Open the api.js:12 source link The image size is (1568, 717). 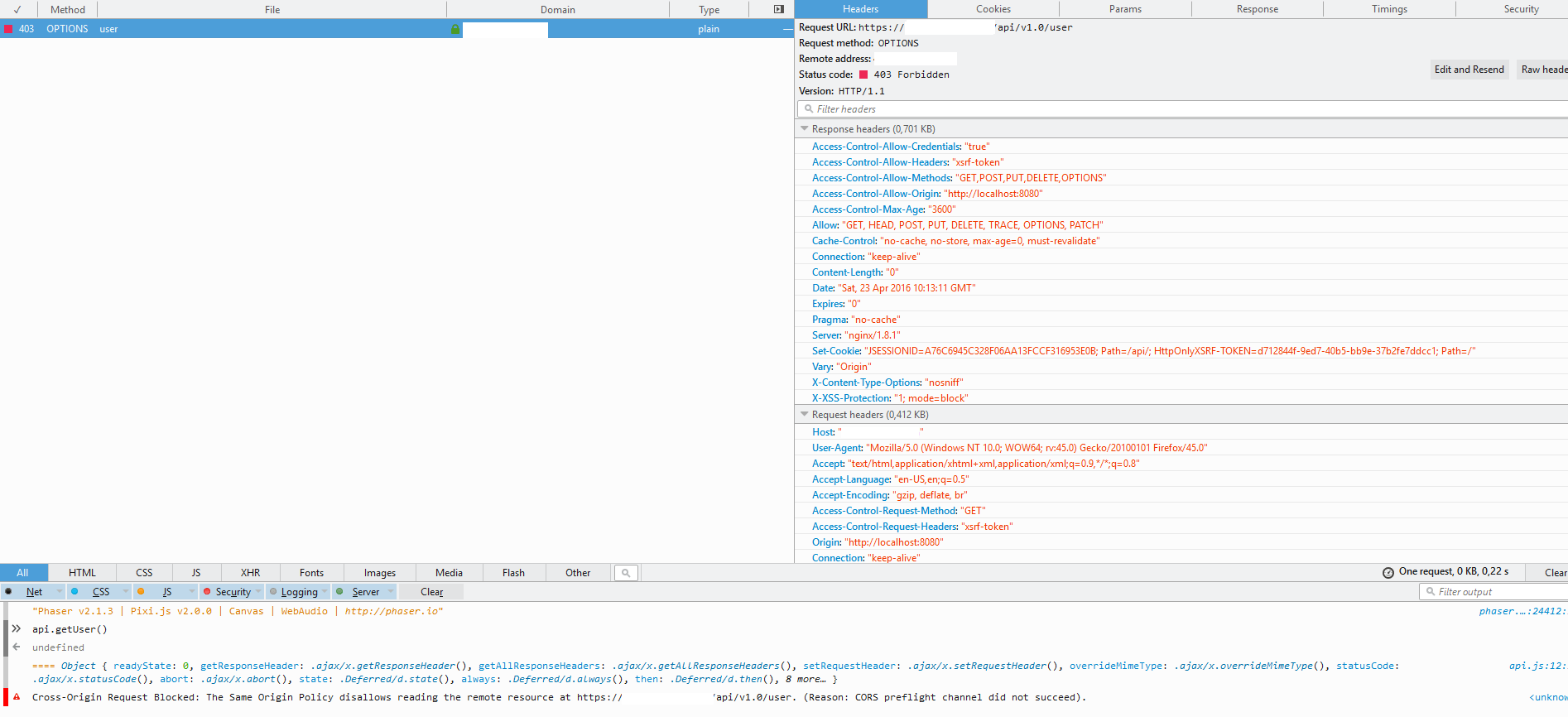click(1537, 666)
